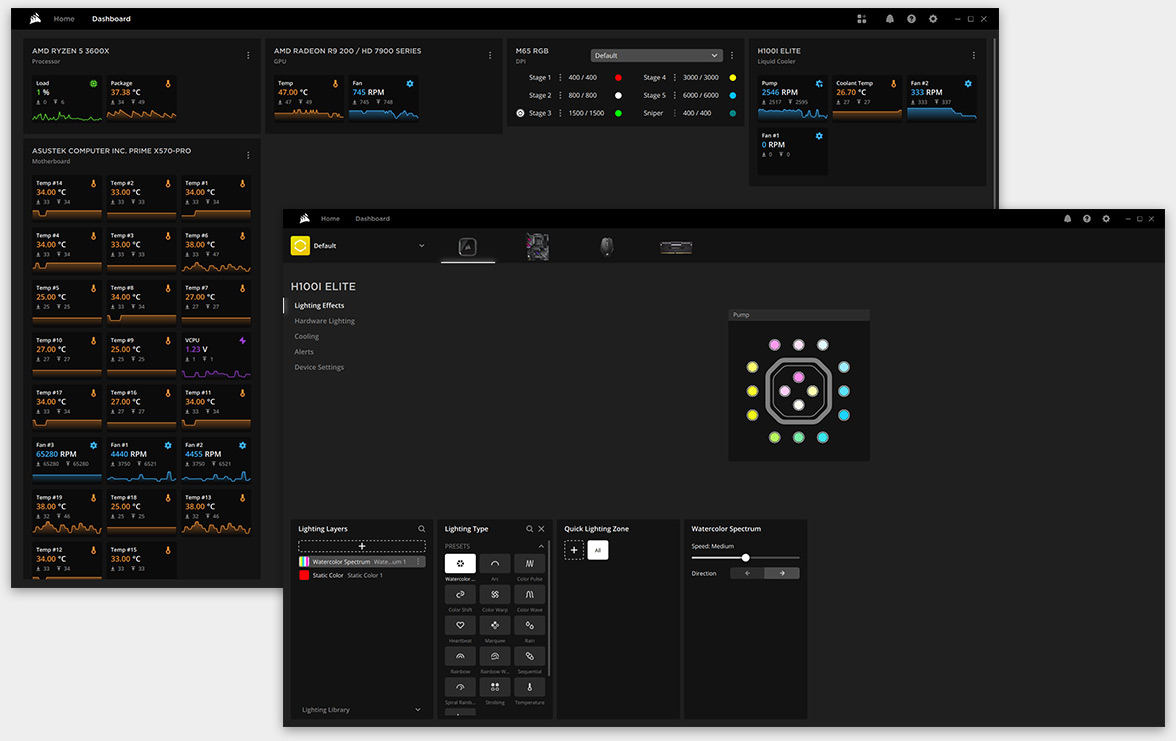
Task: Open H100i Elite dashboard card menu
Action: pos(974,56)
